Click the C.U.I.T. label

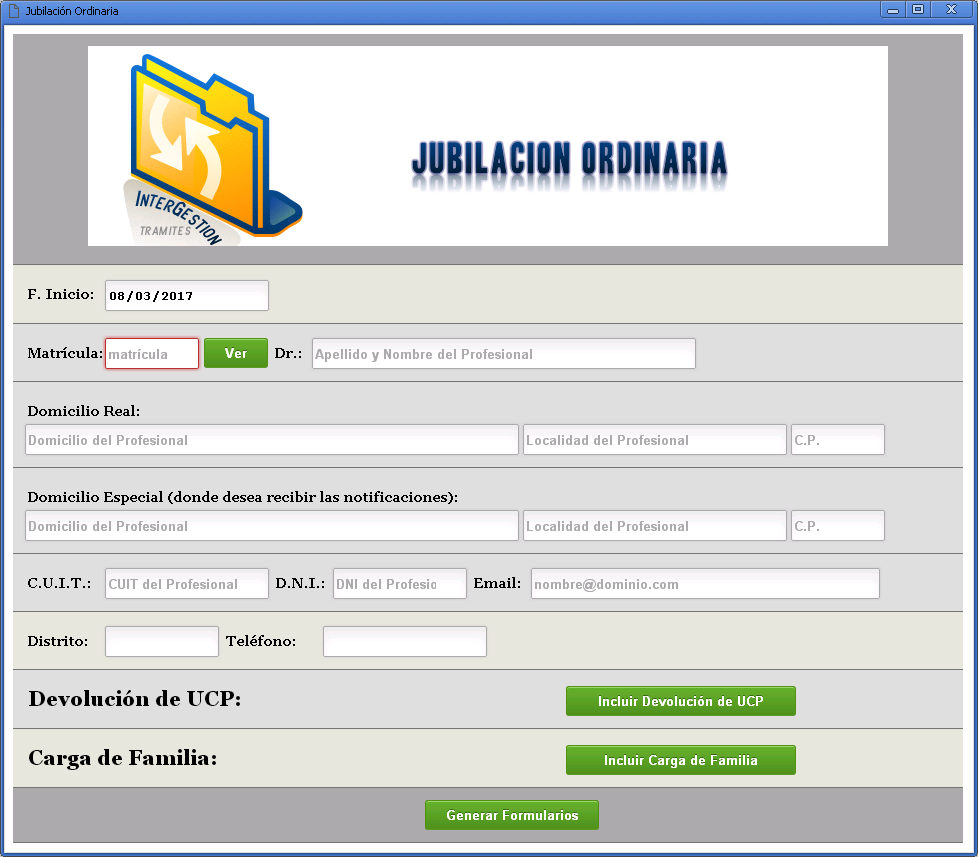(x=59, y=583)
